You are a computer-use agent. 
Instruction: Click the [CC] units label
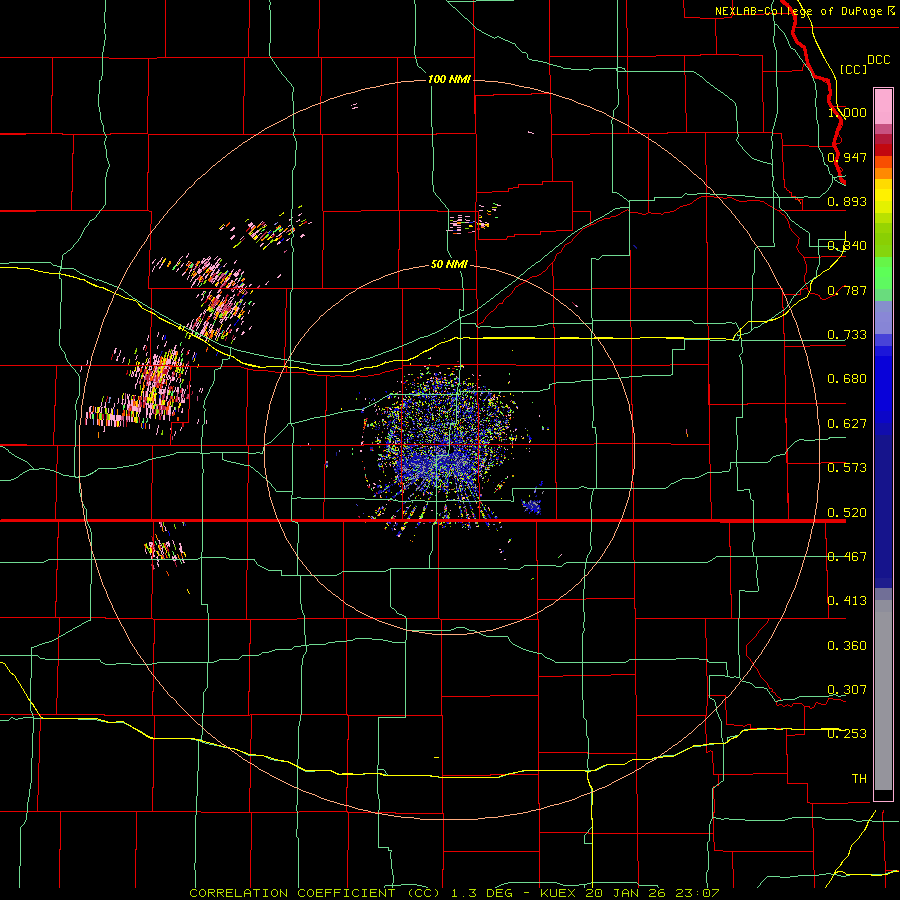point(854,69)
